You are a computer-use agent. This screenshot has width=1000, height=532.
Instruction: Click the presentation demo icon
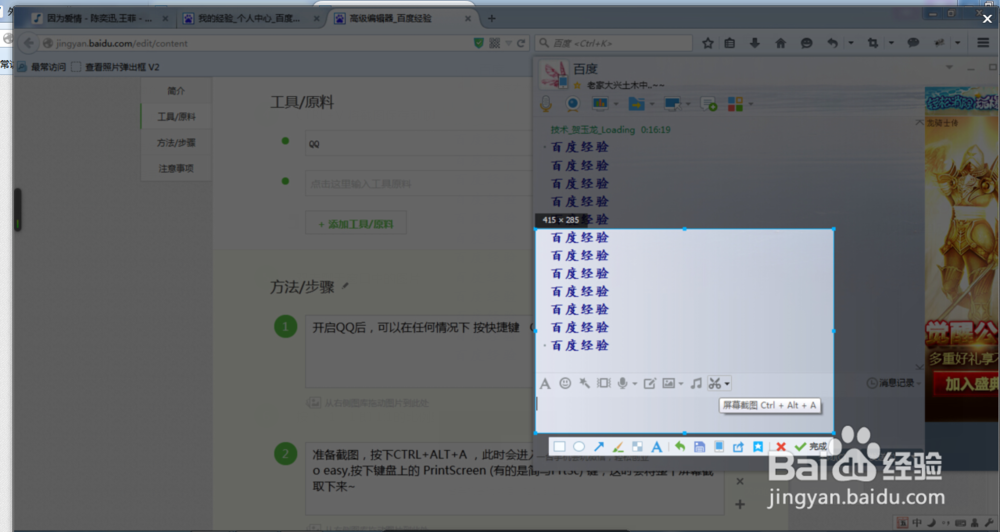pyautogui.click(x=600, y=103)
